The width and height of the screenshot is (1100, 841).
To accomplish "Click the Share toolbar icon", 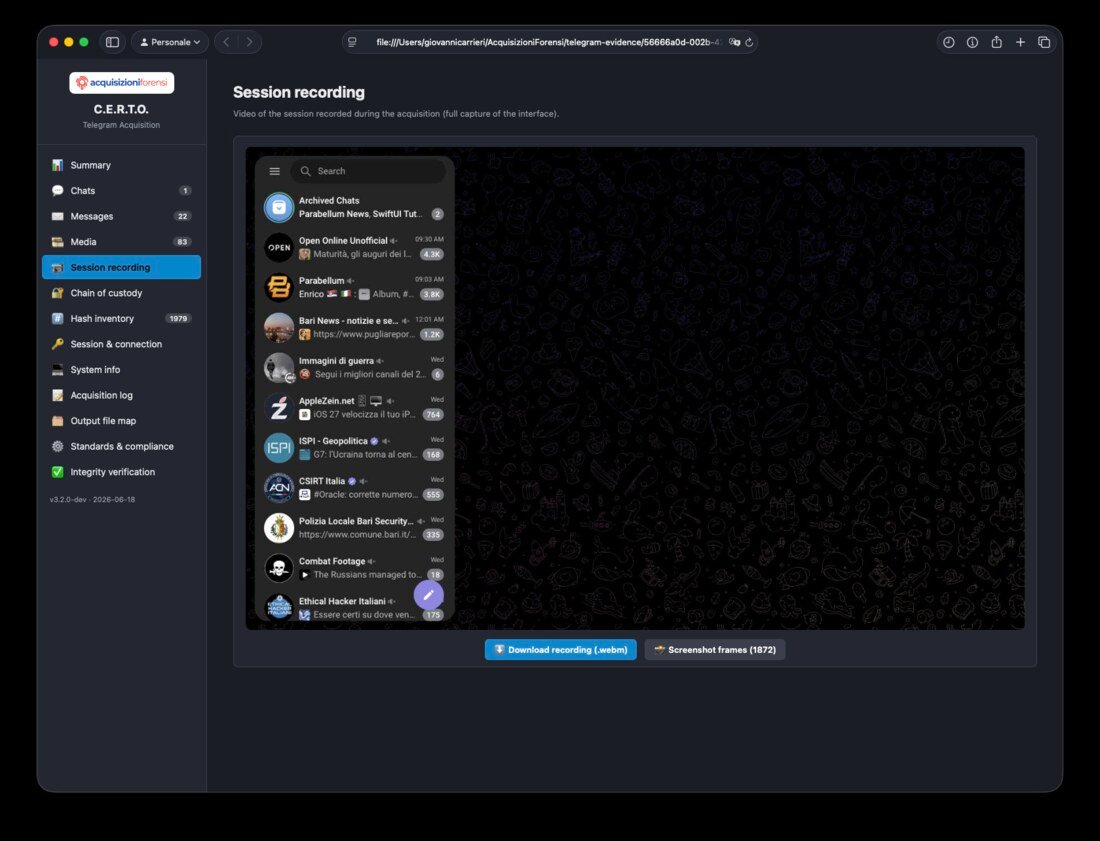I will click(996, 42).
